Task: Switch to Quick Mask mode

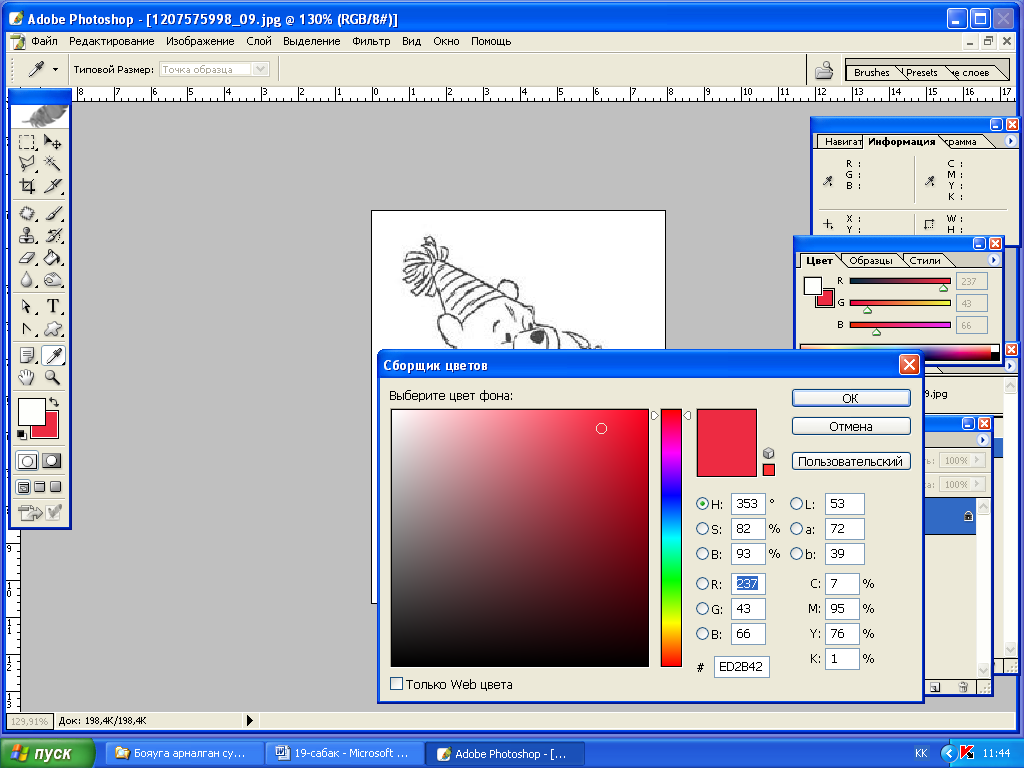Action: (52, 461)
